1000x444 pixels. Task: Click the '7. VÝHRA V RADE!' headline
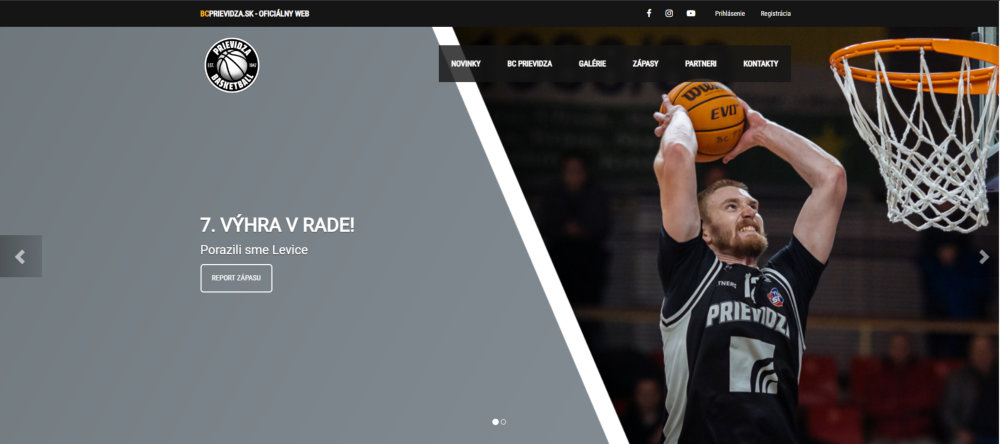tap(277, 225)
